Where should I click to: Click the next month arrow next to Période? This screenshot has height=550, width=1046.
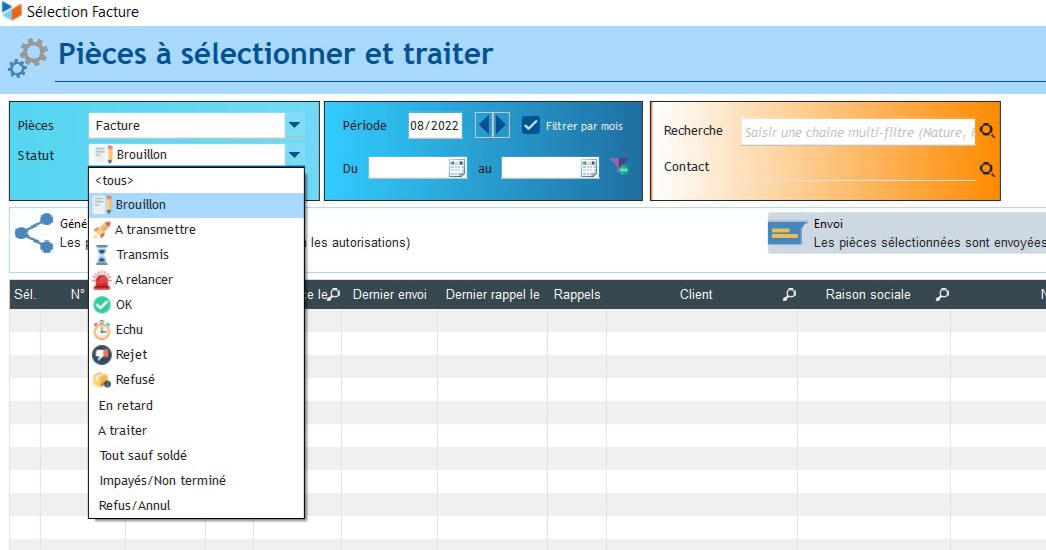point(501,126)
